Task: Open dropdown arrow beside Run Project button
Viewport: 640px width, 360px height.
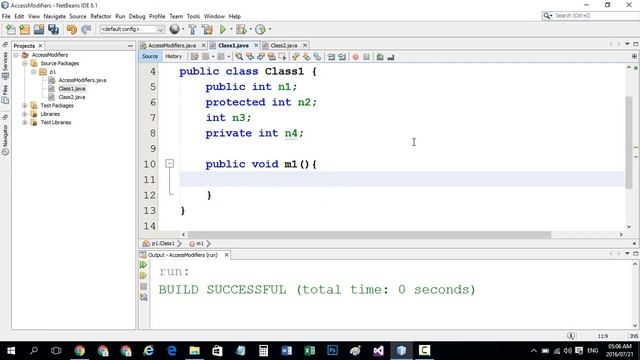Action: click(231, 29)
